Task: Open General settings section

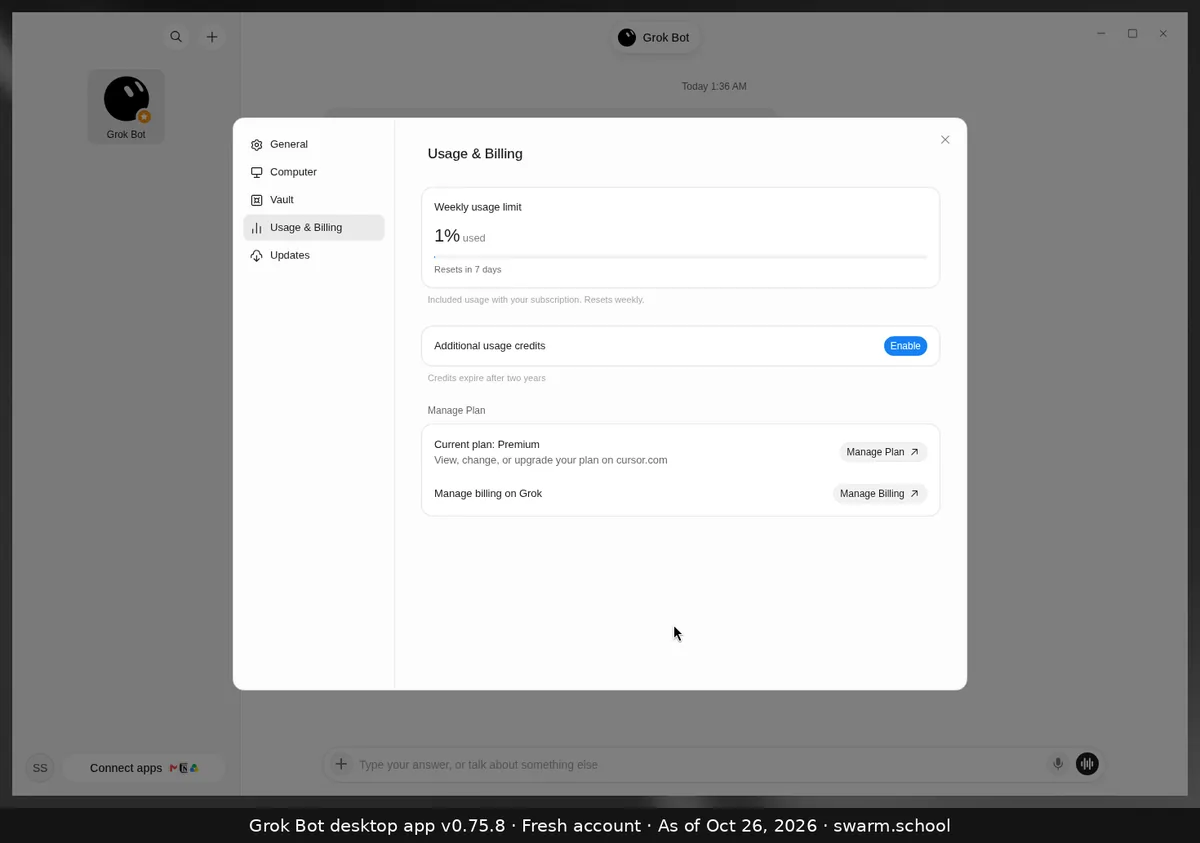Action: pyautogui.click(x=314, y=144)
